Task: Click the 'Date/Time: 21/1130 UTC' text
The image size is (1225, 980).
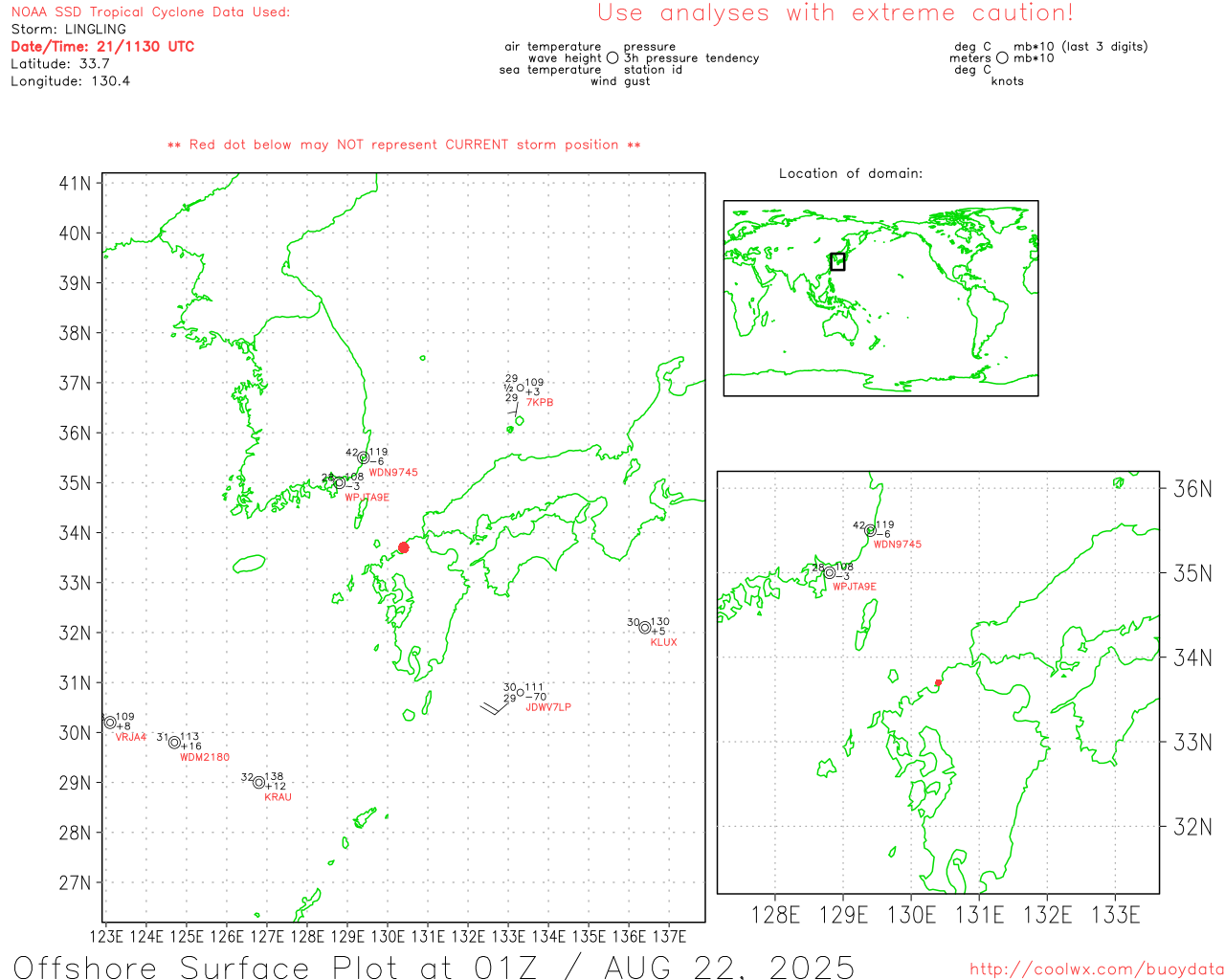Action: [102, 46]
